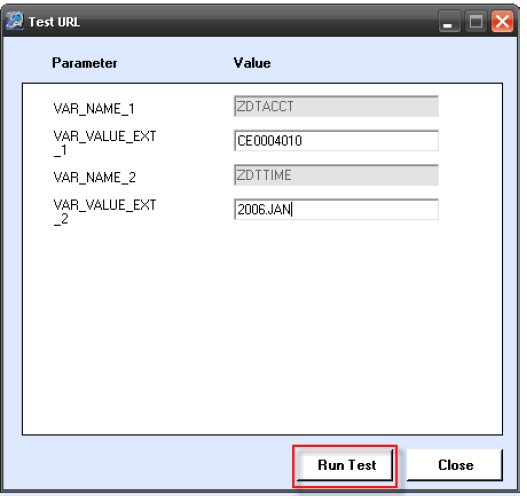The width and height of the screenshot is (527, 499).
Task: Maximize the Test URL window
Action: [476, 22]
